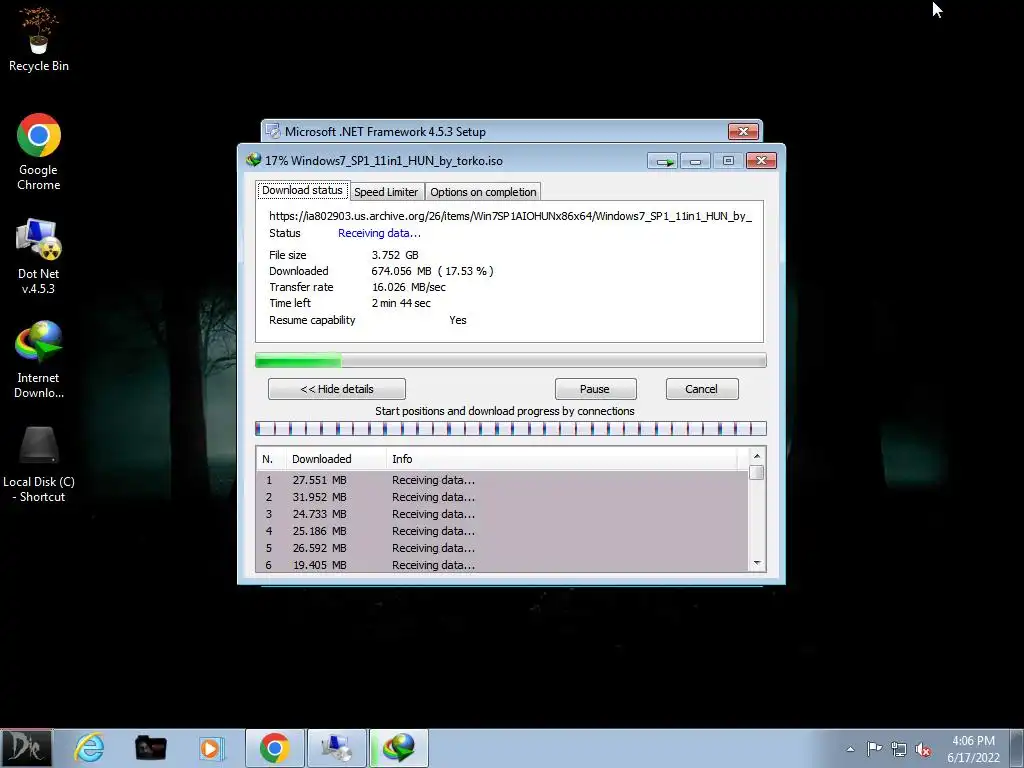Click the green download progress bar
Viewport: 1024px width, 768px height.
510,360
